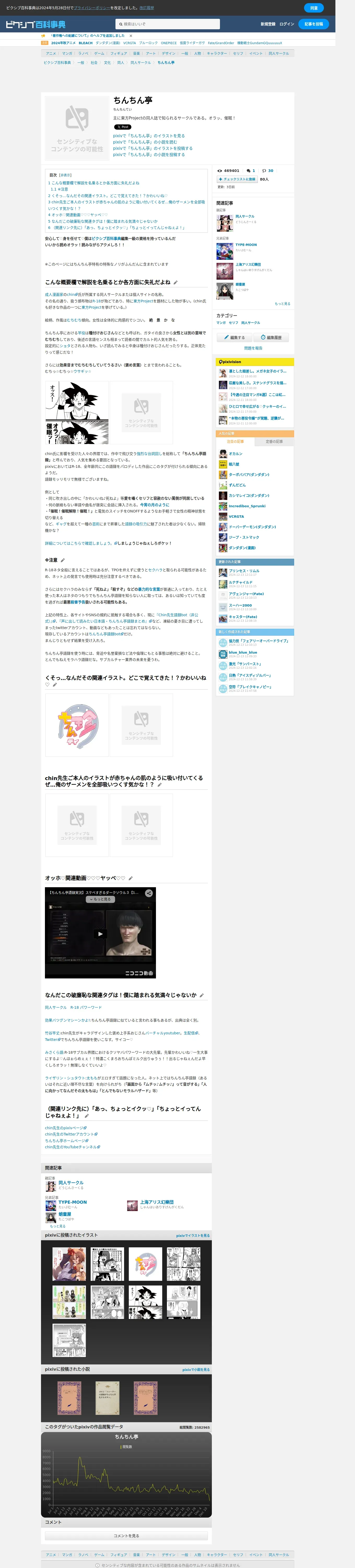This screenshot has width=355, height=1568.
Task: Click プライバシーポリシー link in top notice
Action: tap(91, 8)
